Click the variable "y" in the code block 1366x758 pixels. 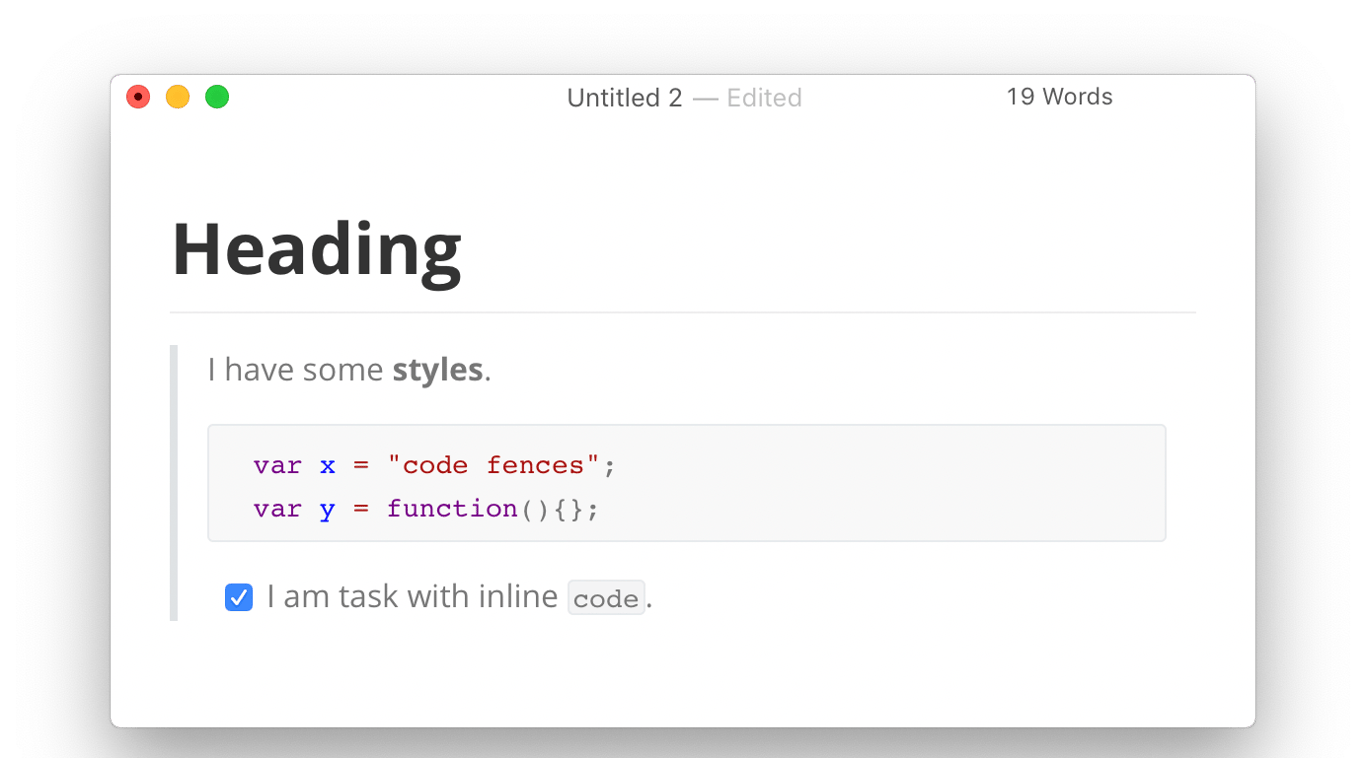coord(328,510)
